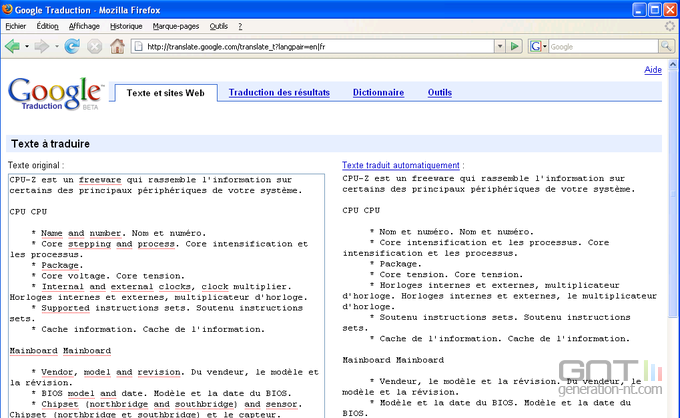680x418 pixels.
Task: Click the page scrollbar up arrow
Action: [x=673, y=65]
